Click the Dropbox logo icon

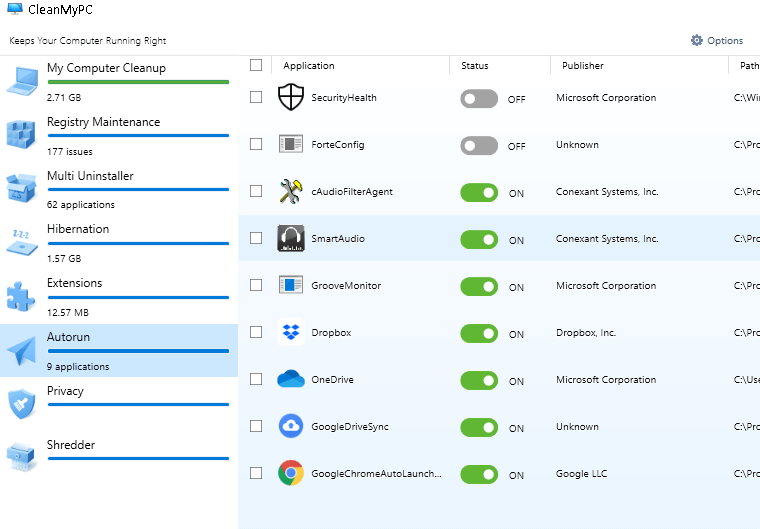click(291, 332)
